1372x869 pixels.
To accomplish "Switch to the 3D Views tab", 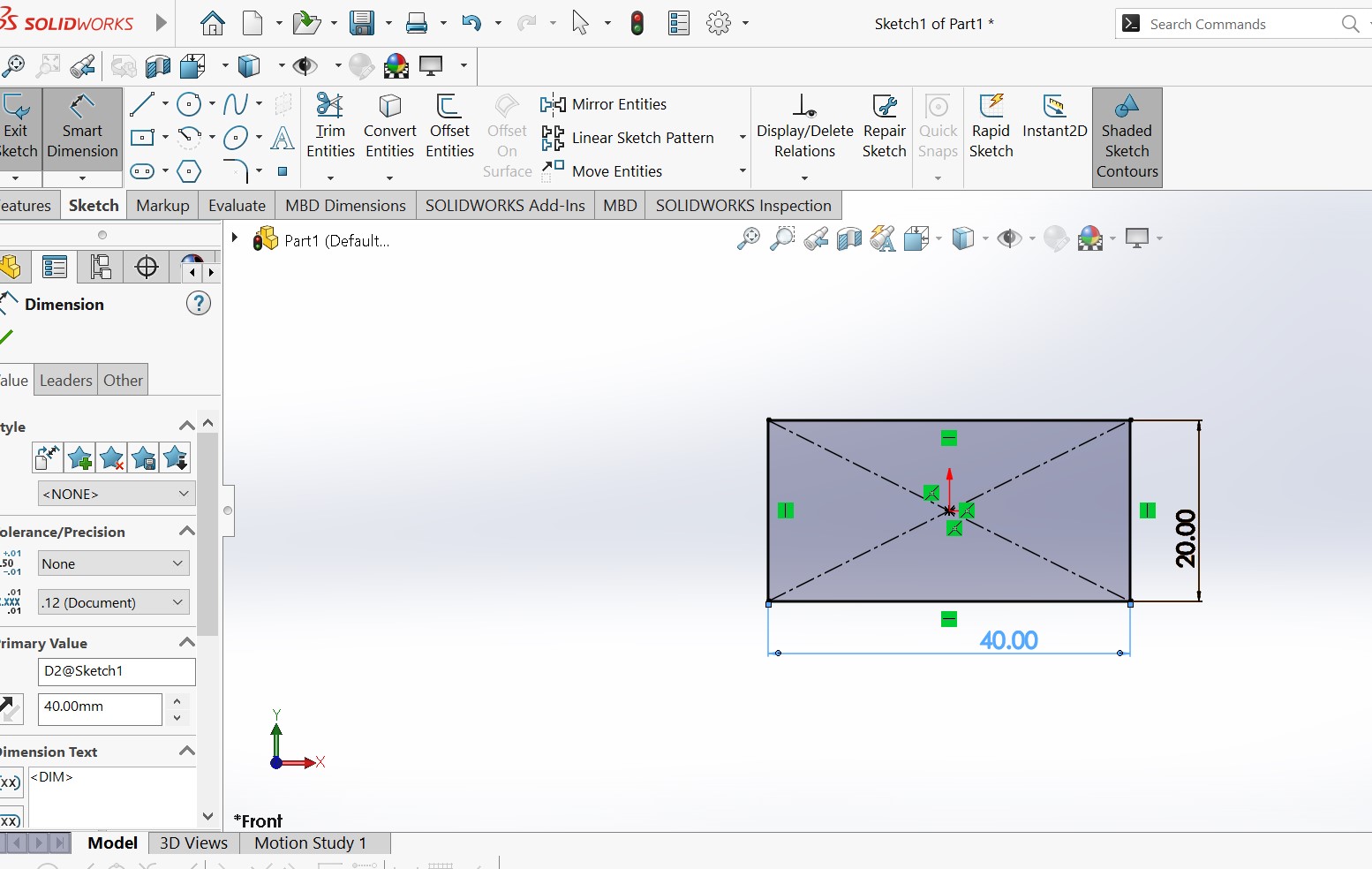I will click(x=193, y=843).
